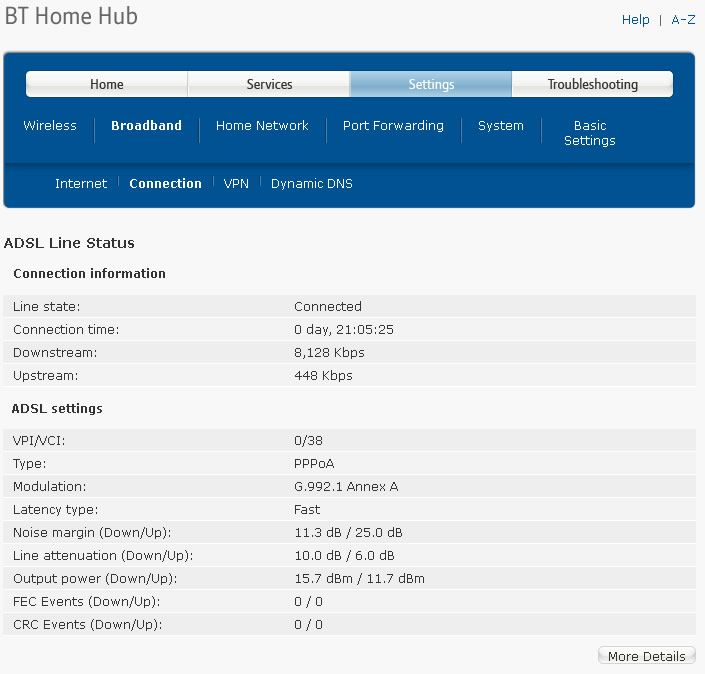This screenshot has height=674, width=705.
Task: Click the Latency type: label
Action: (55, 509)
